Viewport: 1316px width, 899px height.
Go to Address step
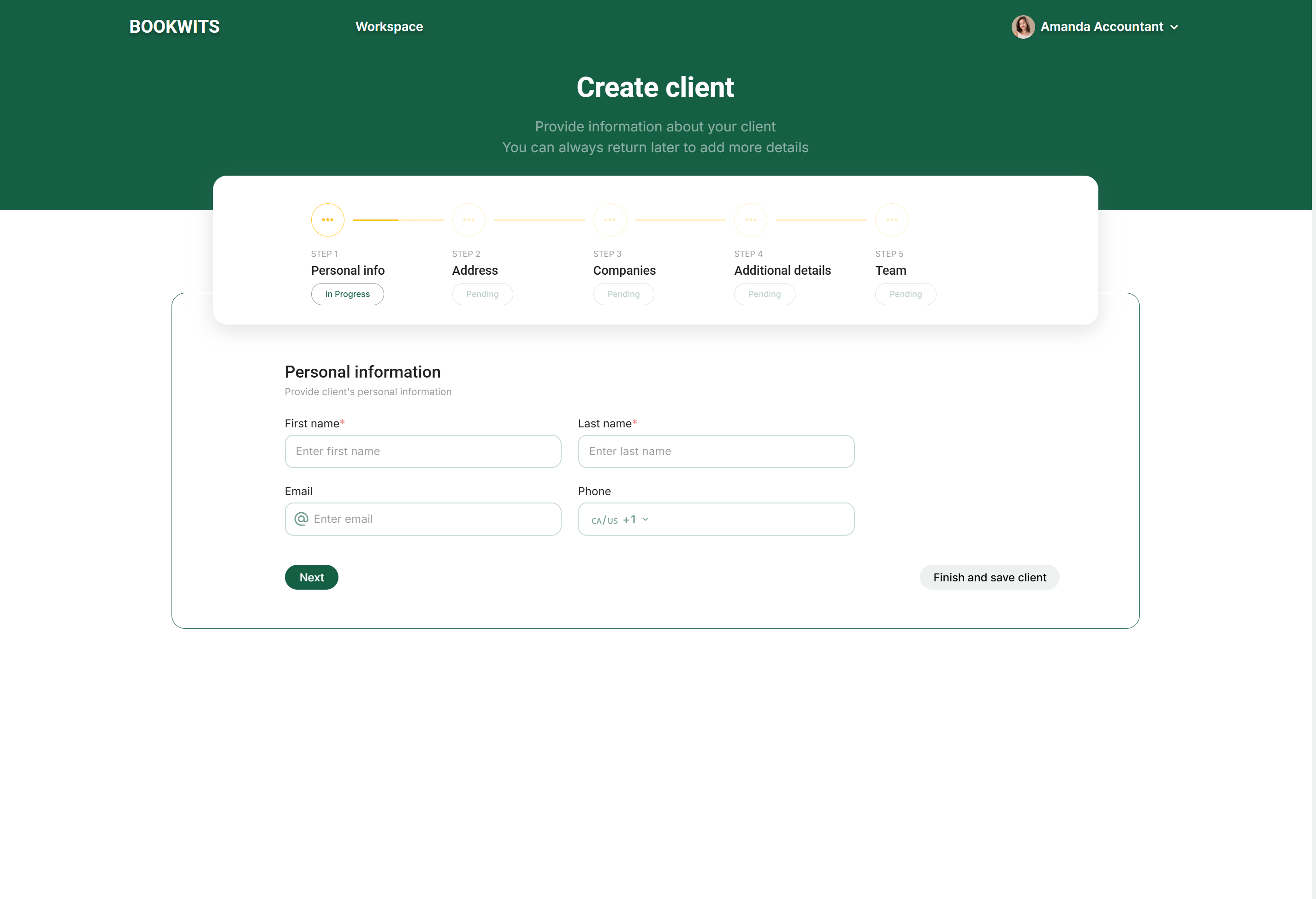(x=474, y=271)
